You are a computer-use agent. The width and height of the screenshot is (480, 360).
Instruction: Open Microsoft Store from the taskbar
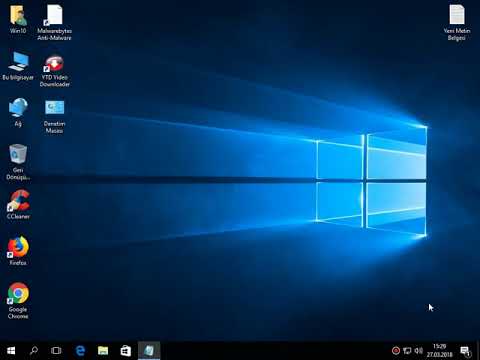(126, 351)
